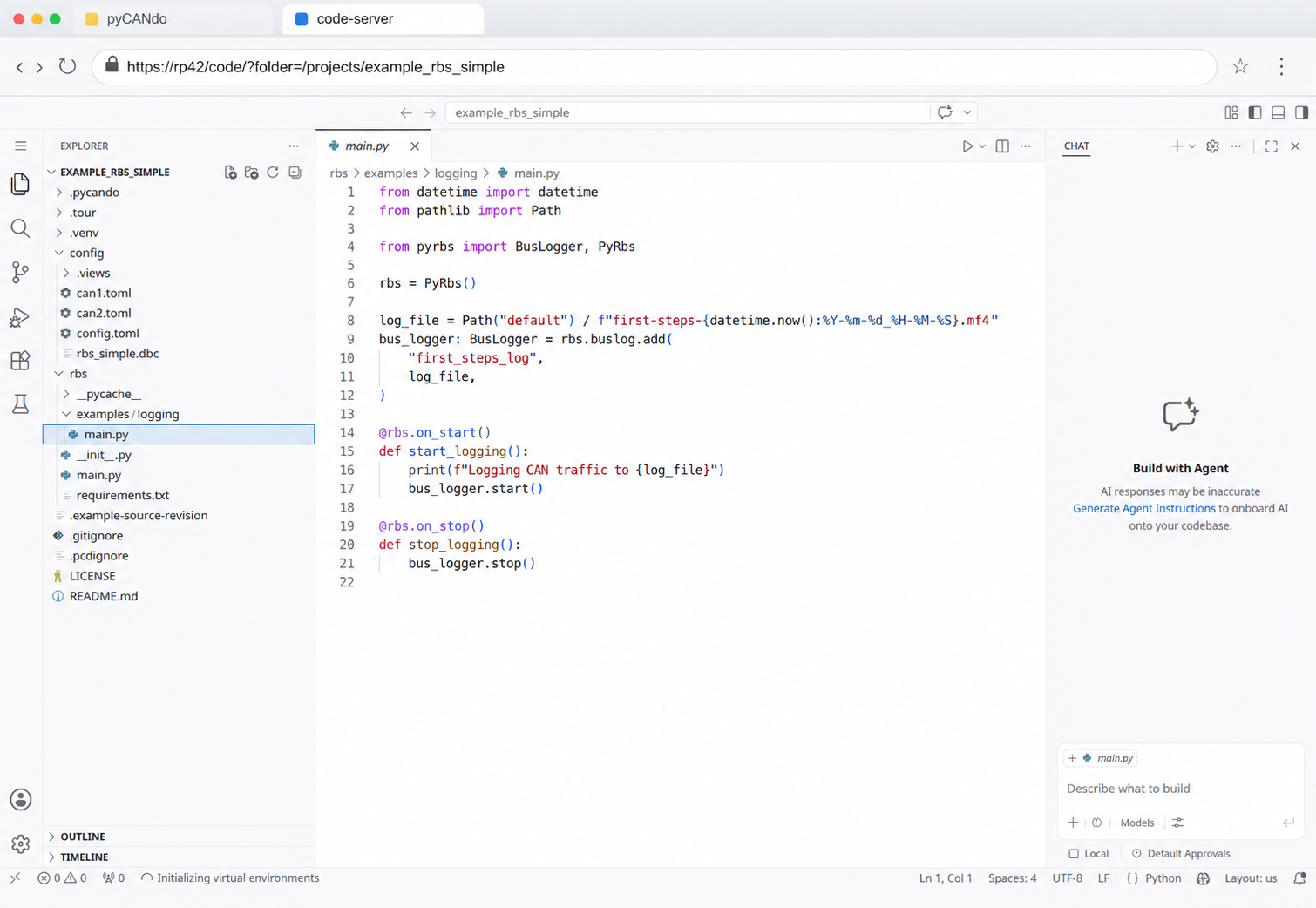
Task: Toggle the primary side bar layout
Action: pyautogui.click(x=1255, y=112)
